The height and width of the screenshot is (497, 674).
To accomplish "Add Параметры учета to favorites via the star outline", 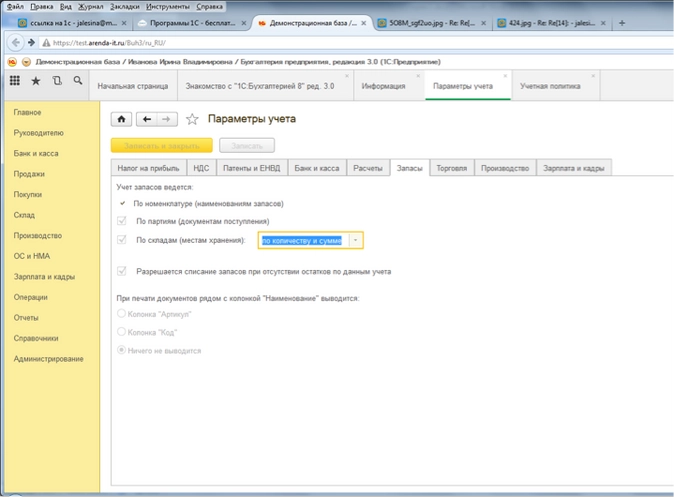I will [192, 120].
